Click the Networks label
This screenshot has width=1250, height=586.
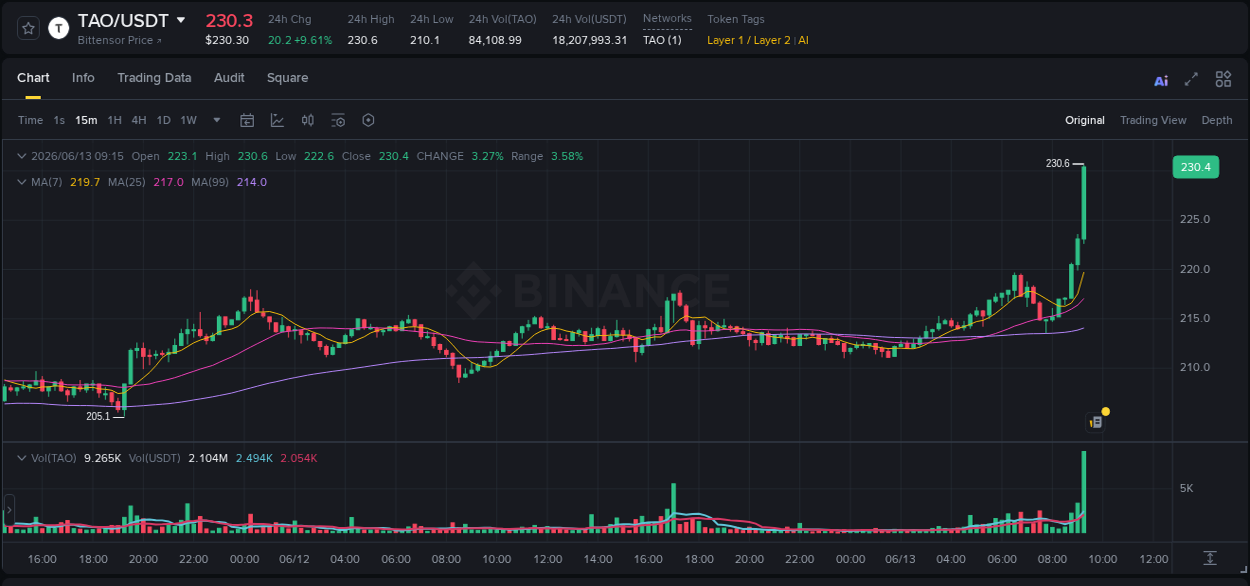667,19
